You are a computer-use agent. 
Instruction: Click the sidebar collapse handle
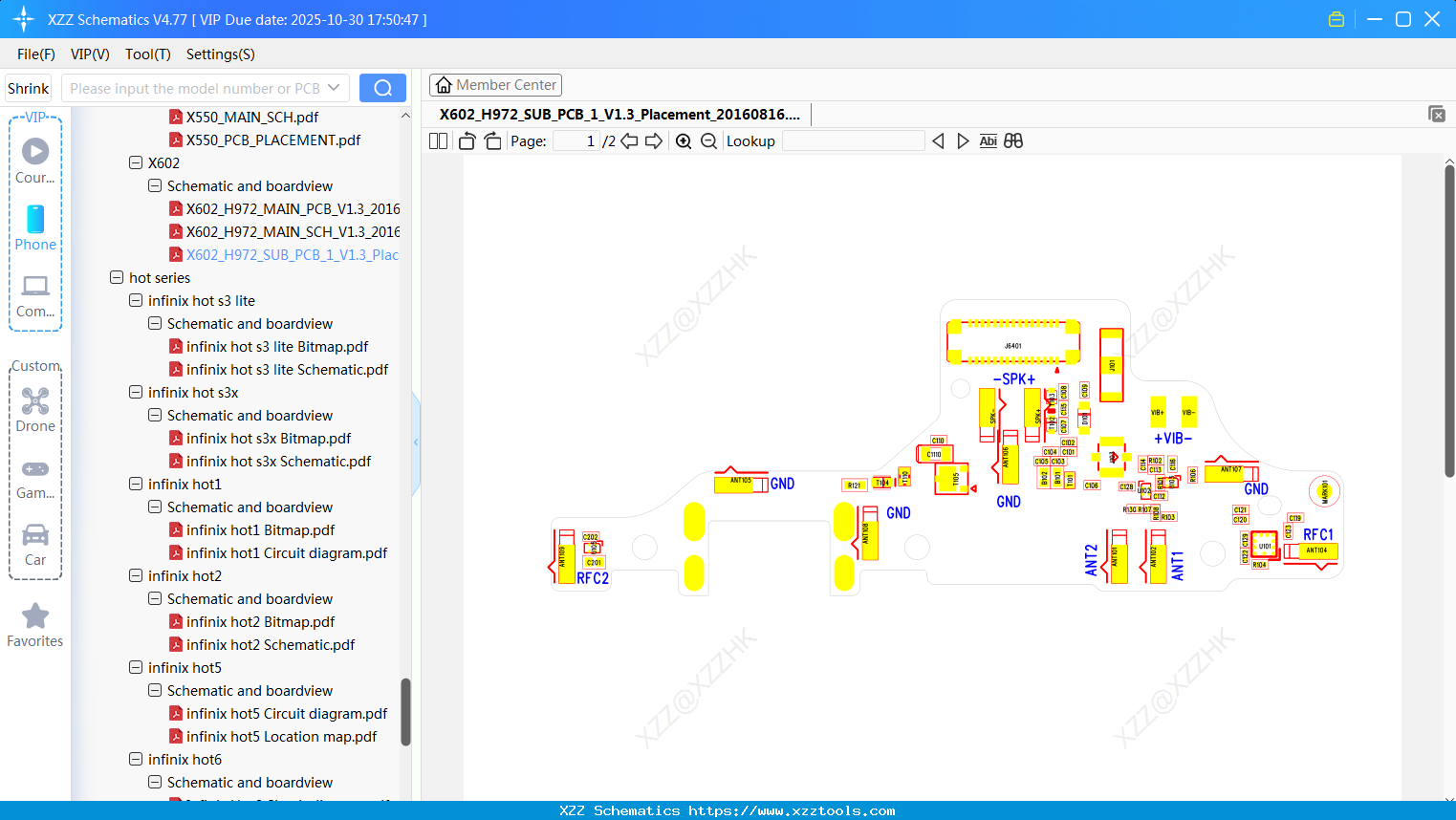pos(416,442)
